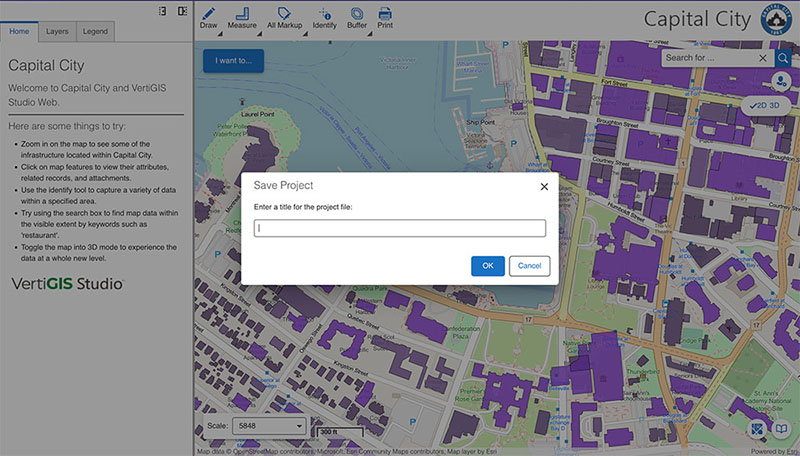This screenshot has width=800, height=456.
Task: Click the 'Save Project' dialog title
Action: point(284,186)
